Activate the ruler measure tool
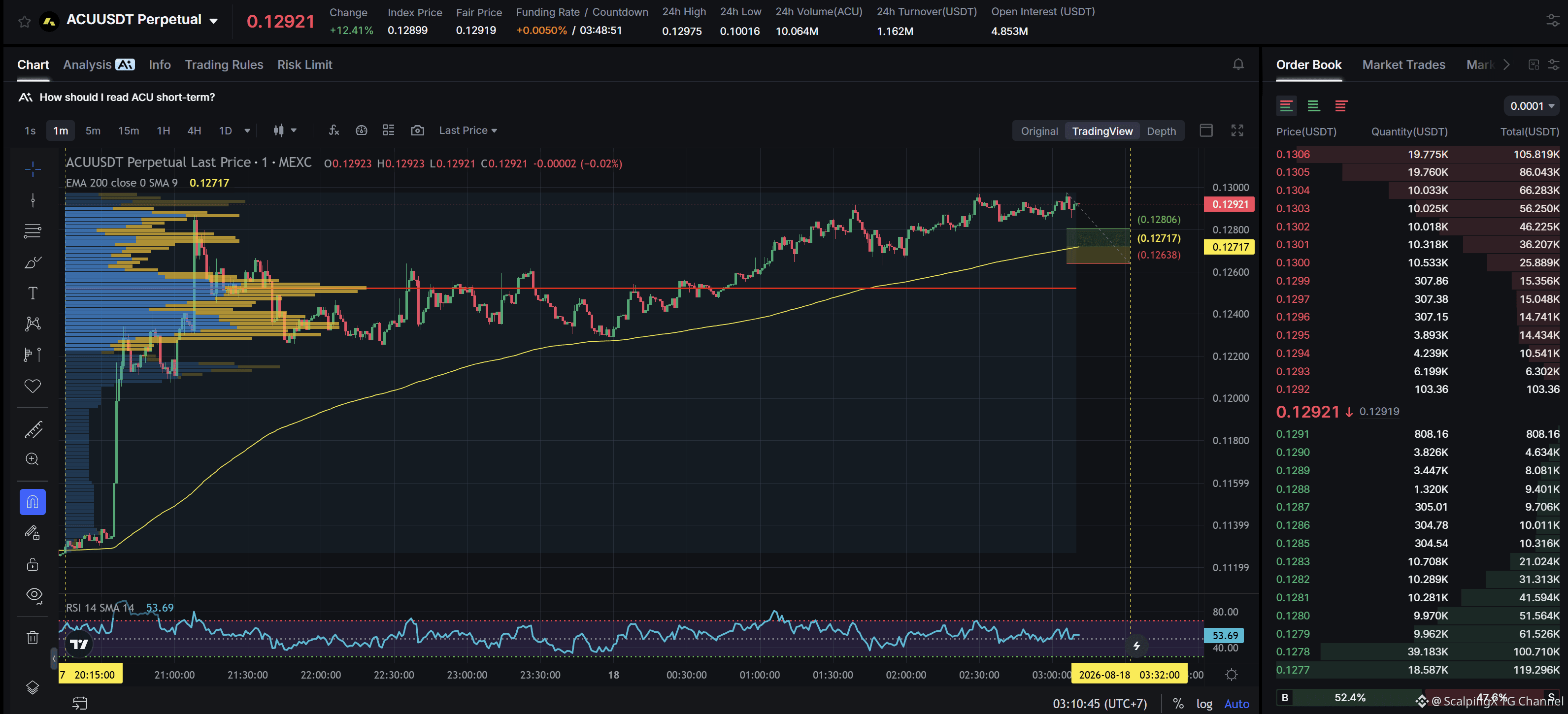1568x714 pixels. pyautogui.click(x=33, y=430)
